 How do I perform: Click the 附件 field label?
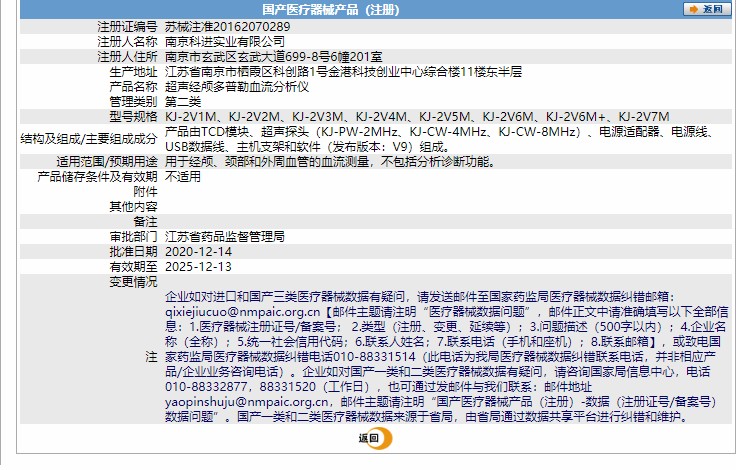coord(146,192)
